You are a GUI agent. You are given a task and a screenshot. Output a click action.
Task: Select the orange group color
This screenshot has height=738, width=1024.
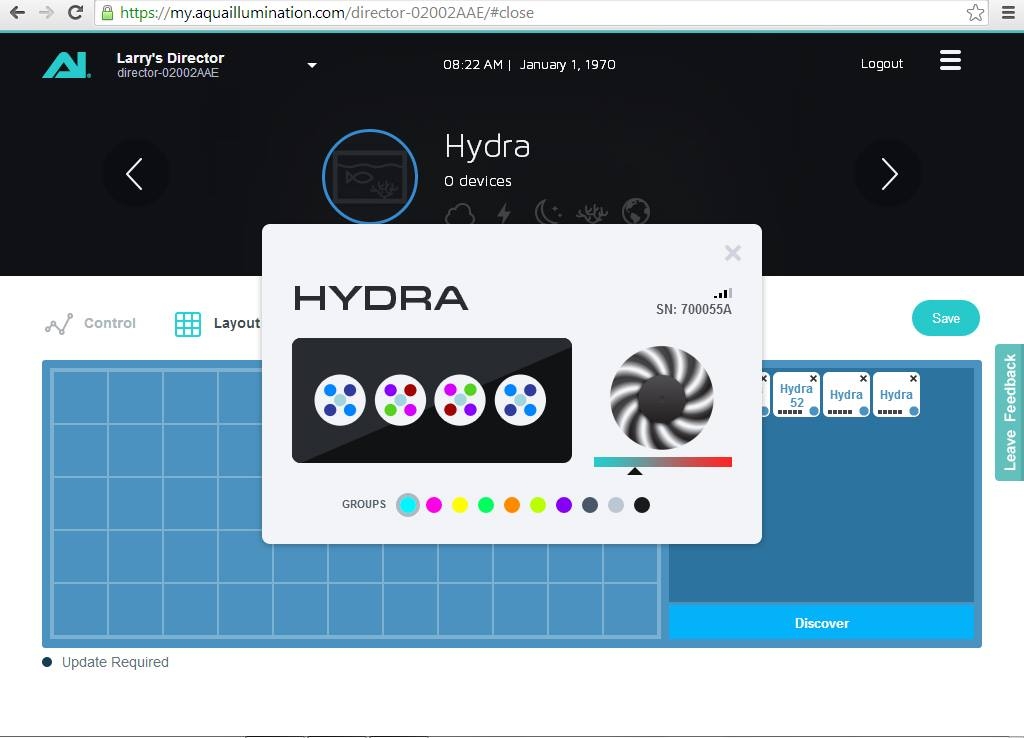pyautogui.click(x=512, y=505)
